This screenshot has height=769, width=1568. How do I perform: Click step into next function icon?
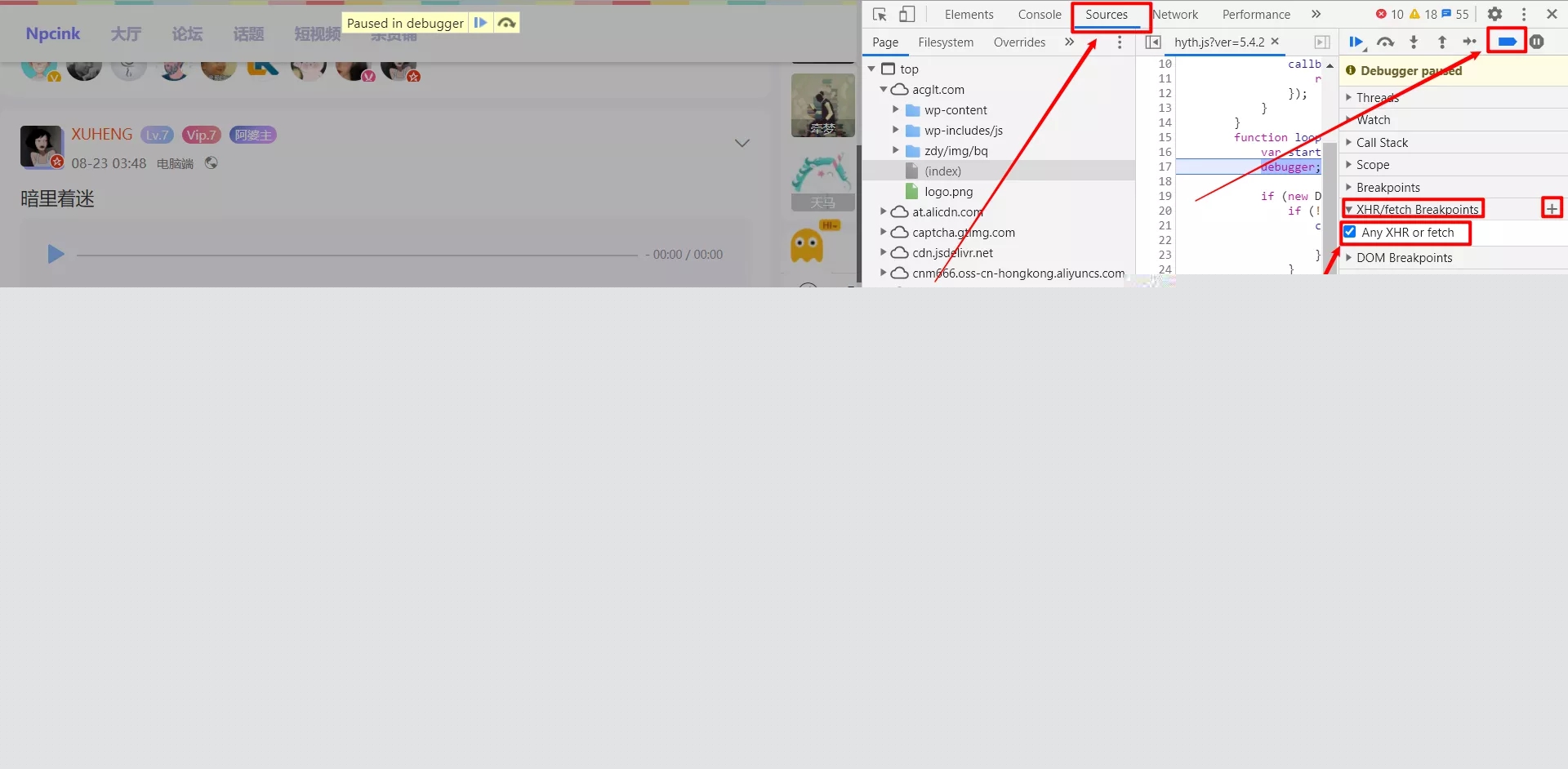point(1414,42)
